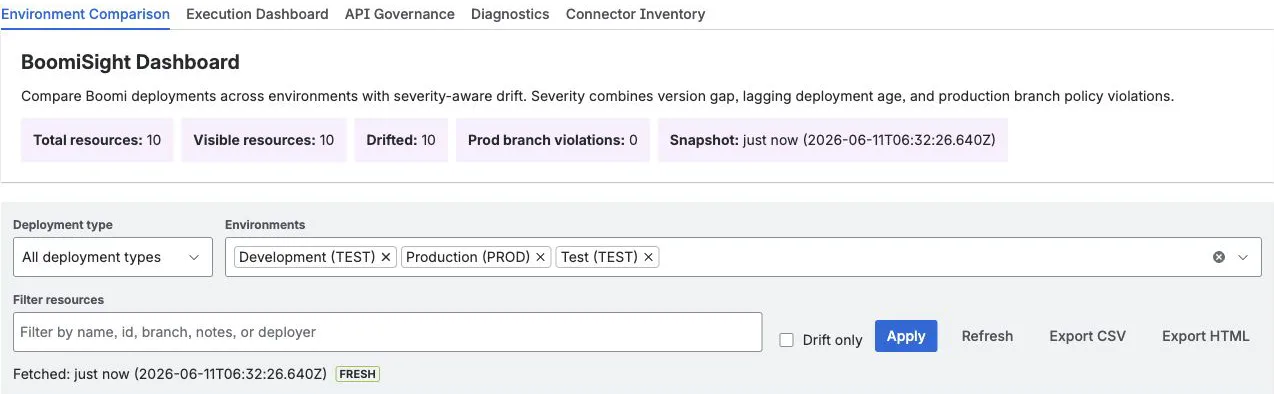Image resolution: width=1274 pixels, height=394 pixels.
Task: Clear all selected environments
Action: point(1219,257)
